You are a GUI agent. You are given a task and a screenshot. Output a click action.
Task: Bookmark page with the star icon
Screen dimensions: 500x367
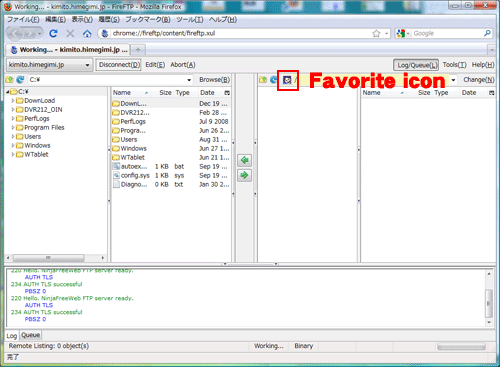point(376,33)
